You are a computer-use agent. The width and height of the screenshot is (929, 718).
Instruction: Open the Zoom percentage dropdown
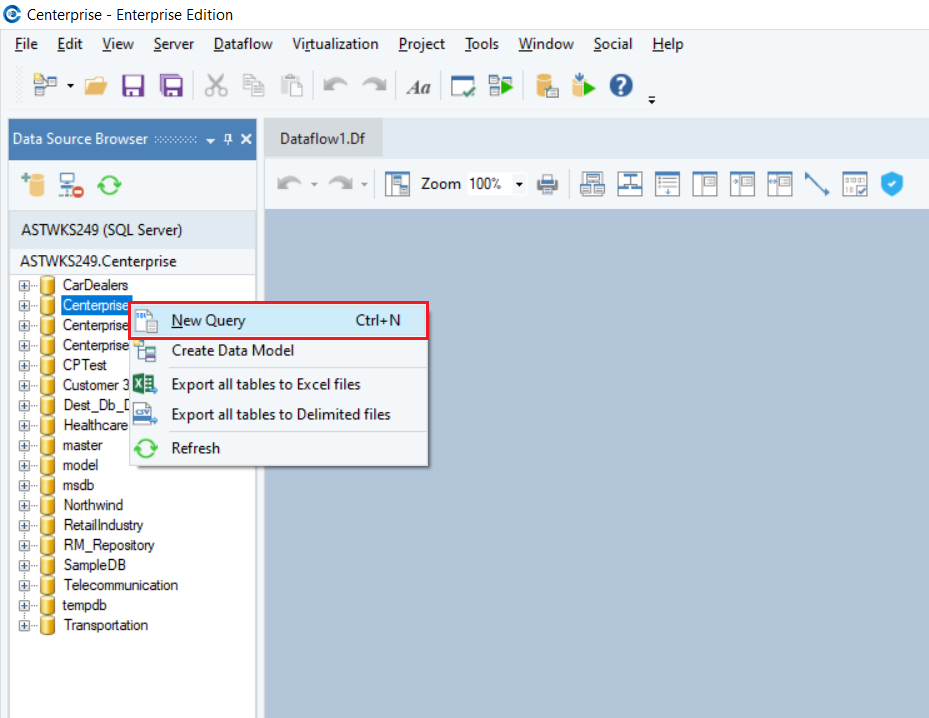(519, 184)
